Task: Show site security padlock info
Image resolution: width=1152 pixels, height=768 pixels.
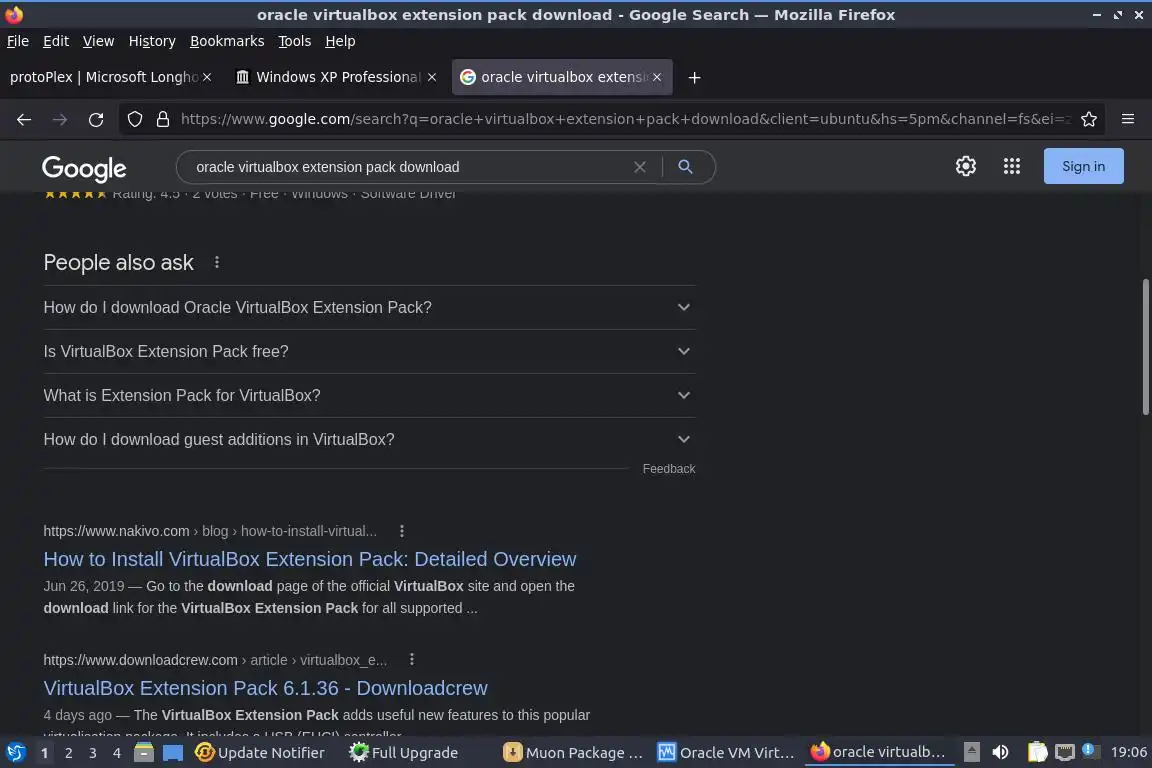Action: point(163,119)
